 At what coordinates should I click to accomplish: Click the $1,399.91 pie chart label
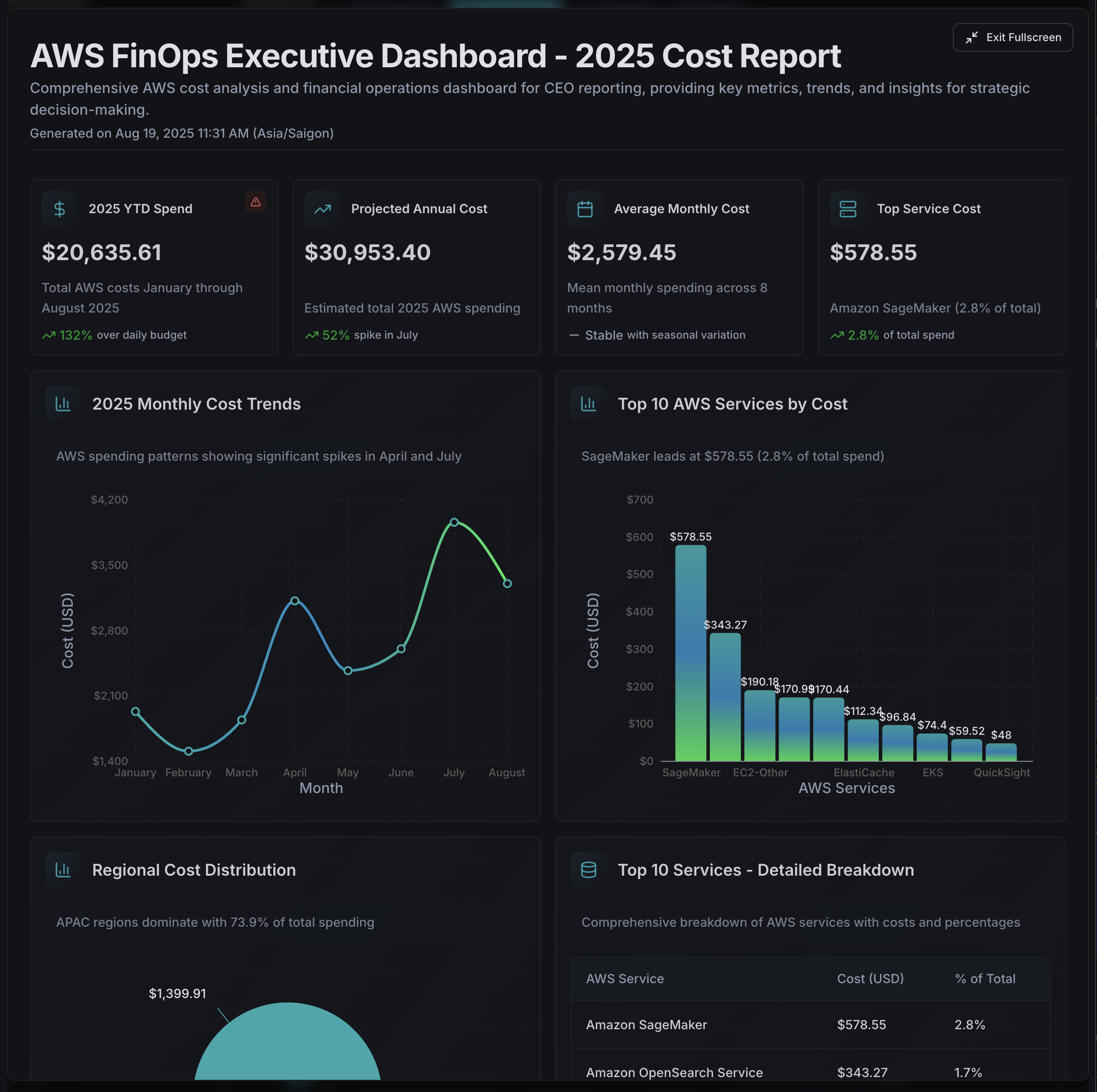[177, 993]
